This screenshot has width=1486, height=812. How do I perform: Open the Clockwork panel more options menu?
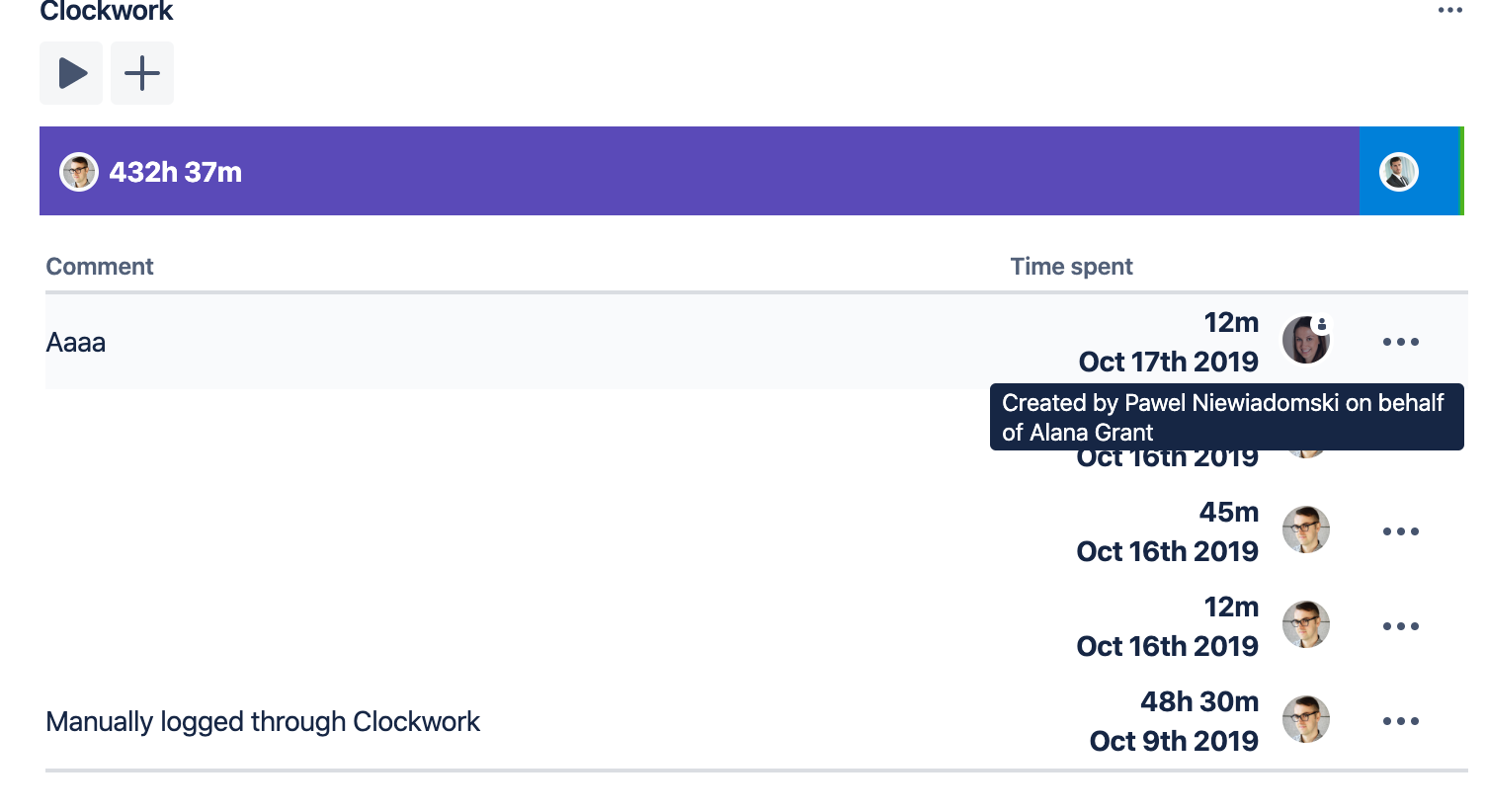click(x=1449, y=11)
